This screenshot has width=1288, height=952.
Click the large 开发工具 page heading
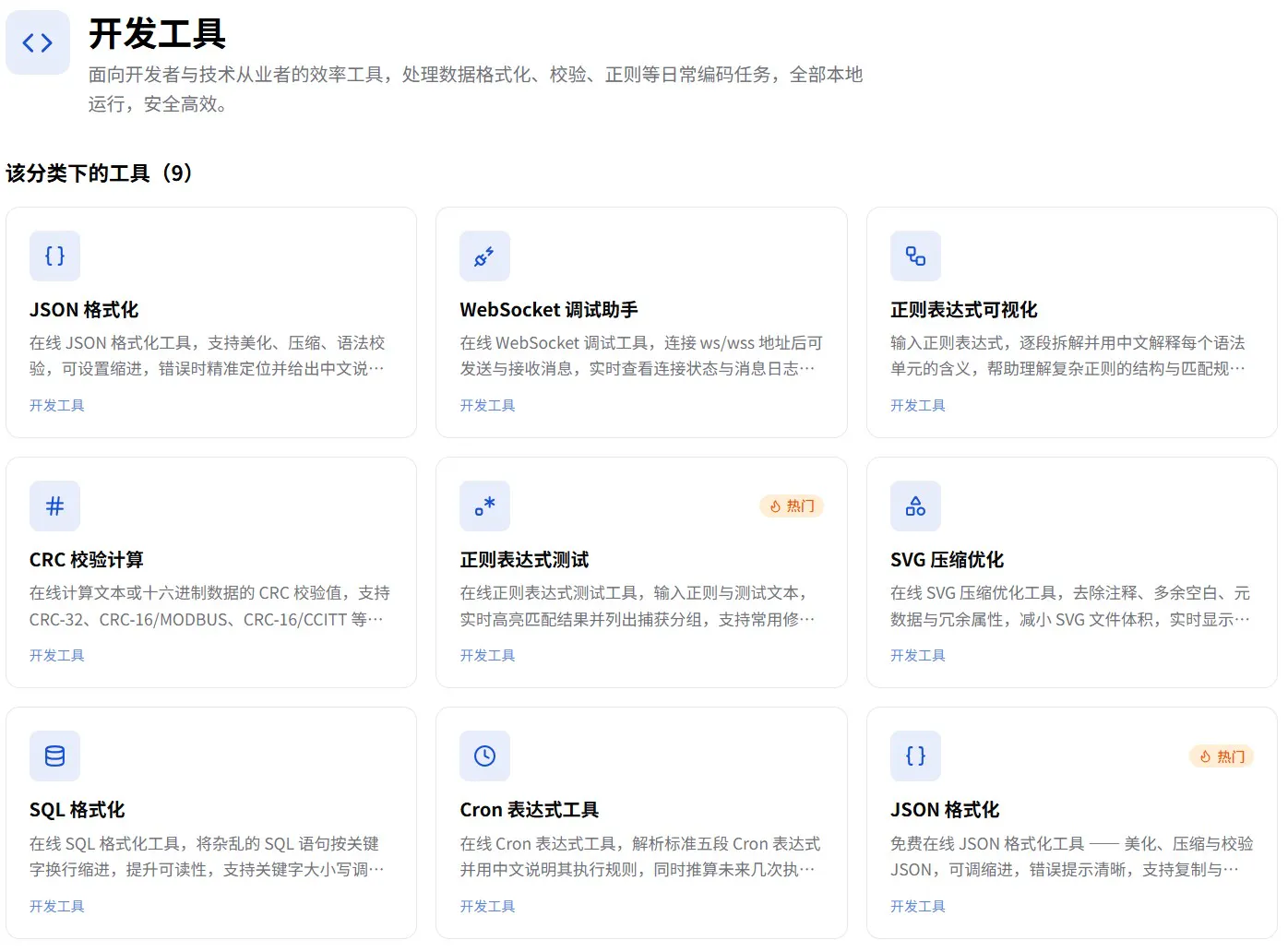point(158,34)
